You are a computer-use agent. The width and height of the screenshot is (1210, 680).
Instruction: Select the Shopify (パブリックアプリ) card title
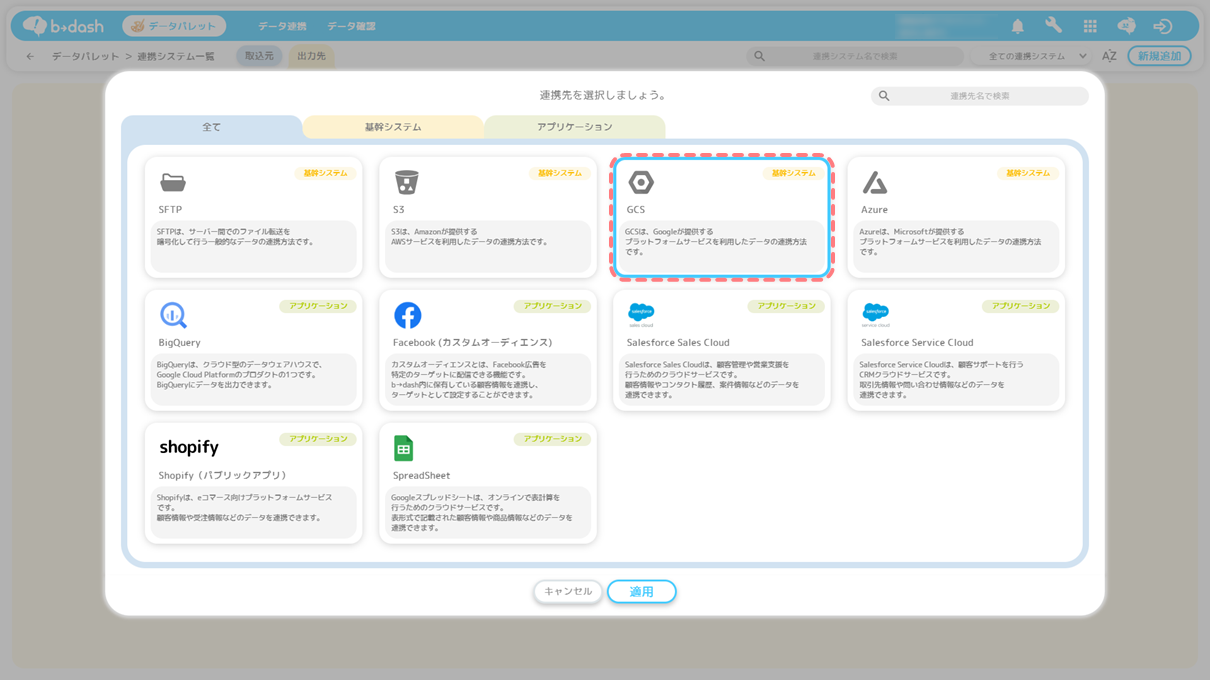[223, 475]
